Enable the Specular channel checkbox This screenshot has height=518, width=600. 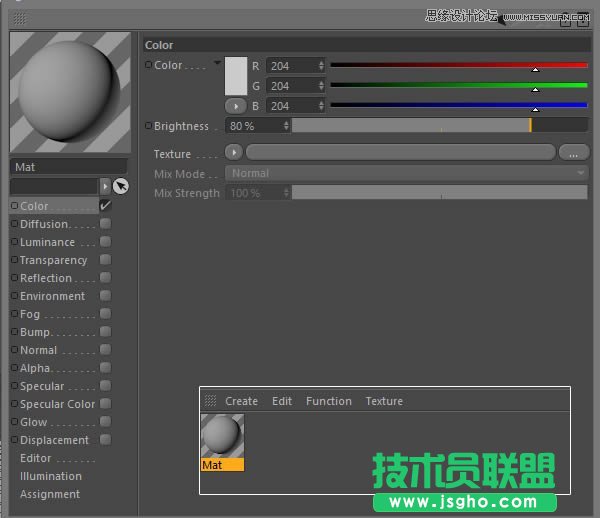105,385
